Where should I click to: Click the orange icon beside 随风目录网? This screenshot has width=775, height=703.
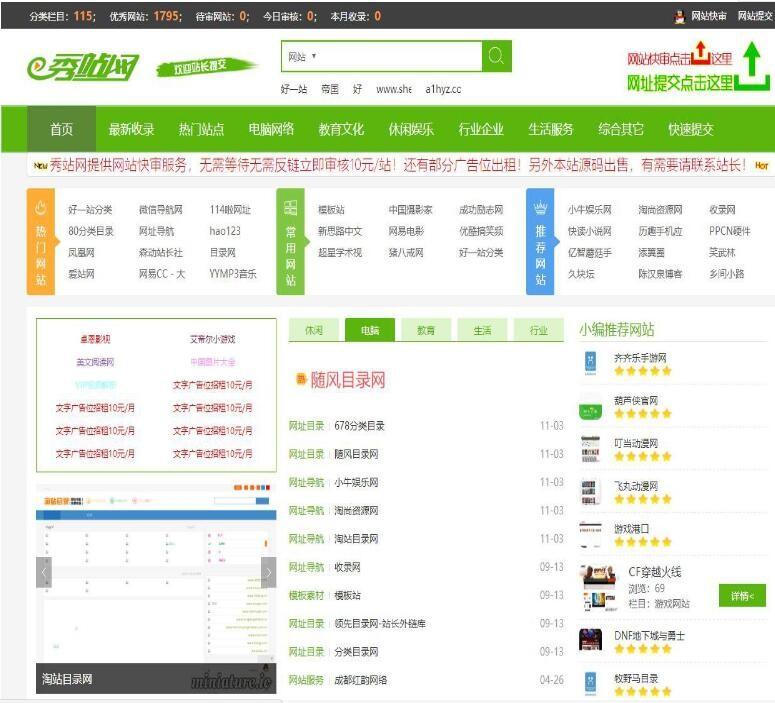(301, 379)
